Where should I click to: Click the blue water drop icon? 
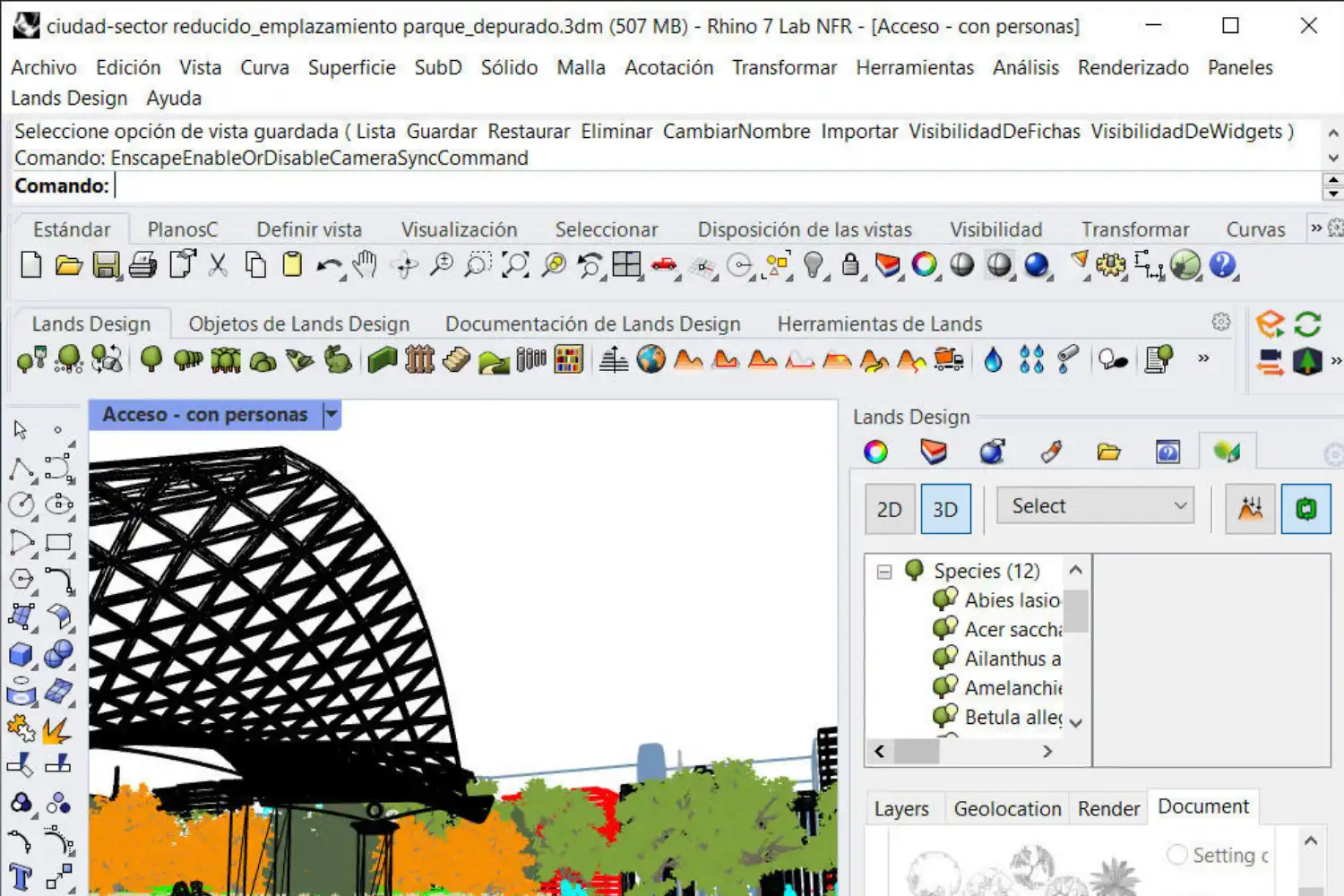click(993, 359)
